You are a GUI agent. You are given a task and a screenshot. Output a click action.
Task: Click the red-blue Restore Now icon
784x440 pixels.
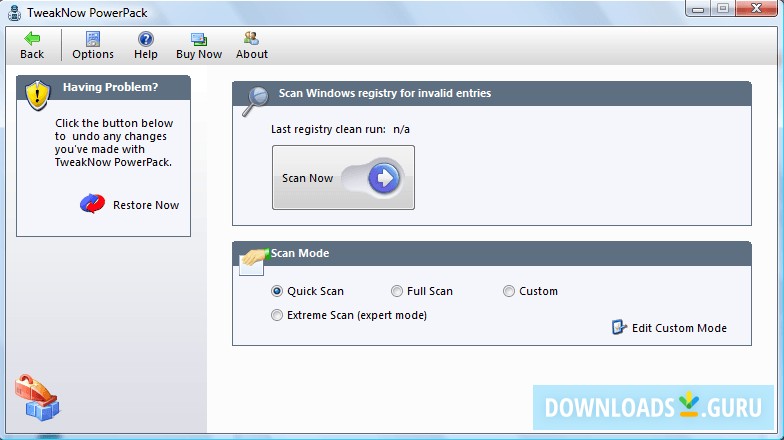click(x=92, y=204)
